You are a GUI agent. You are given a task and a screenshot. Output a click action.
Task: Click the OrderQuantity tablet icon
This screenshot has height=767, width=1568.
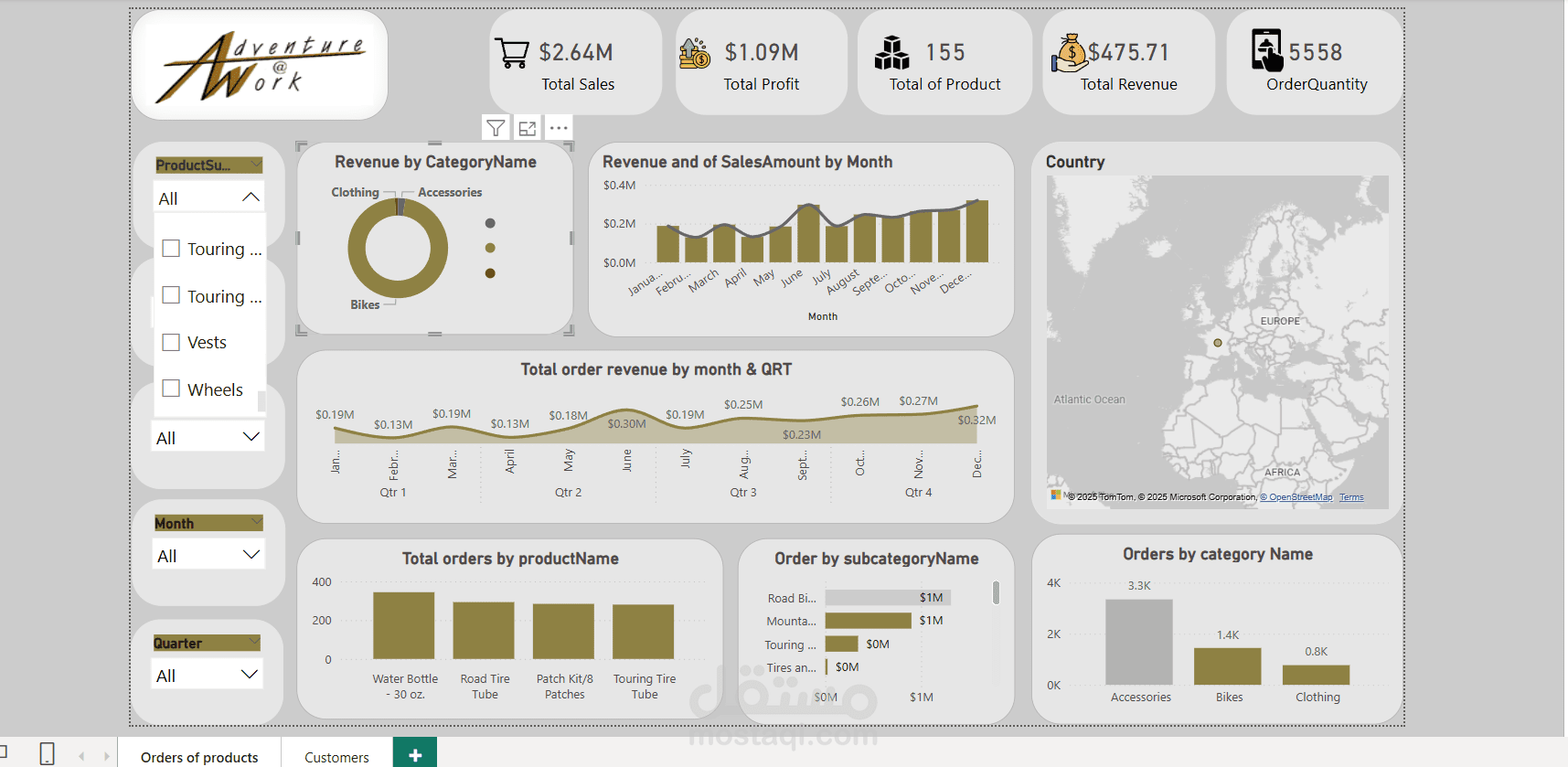tap(1267, 50)
